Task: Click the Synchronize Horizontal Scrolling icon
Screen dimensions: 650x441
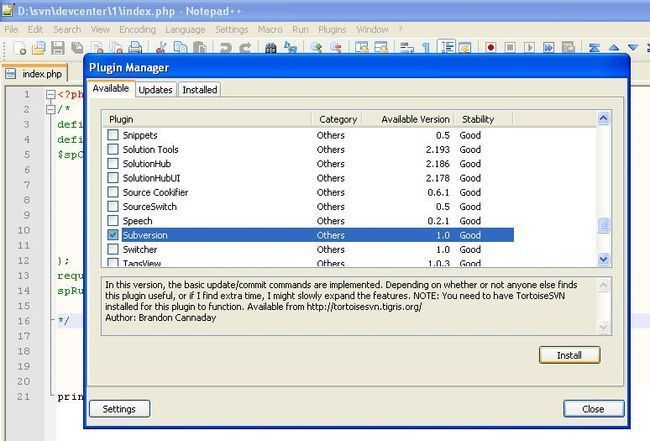Action: point(381,48)
